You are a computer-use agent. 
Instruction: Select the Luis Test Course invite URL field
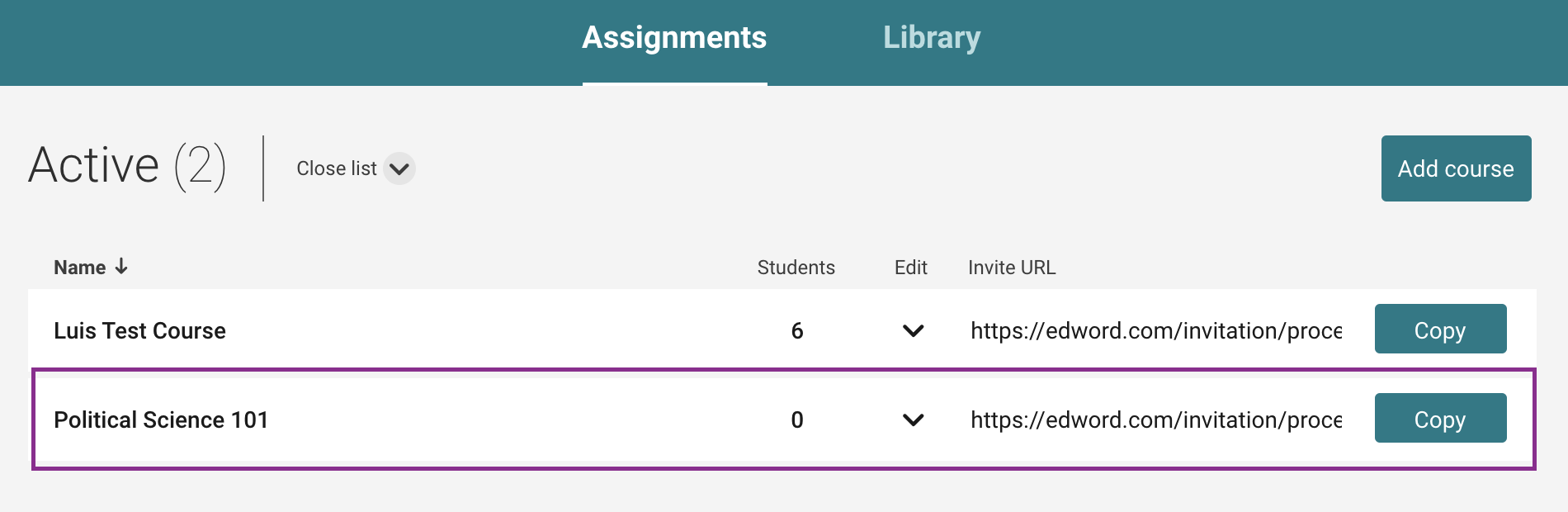(x=1155, y=330)
